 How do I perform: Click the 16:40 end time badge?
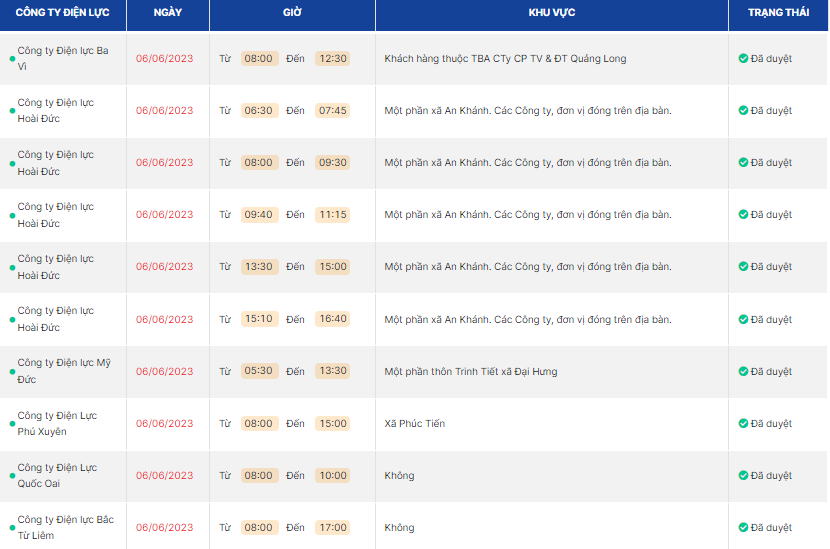332,319
